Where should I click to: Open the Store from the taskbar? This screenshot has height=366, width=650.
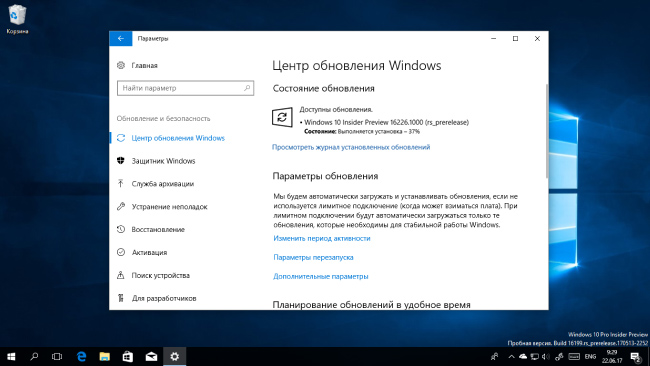tap(128, 356)
